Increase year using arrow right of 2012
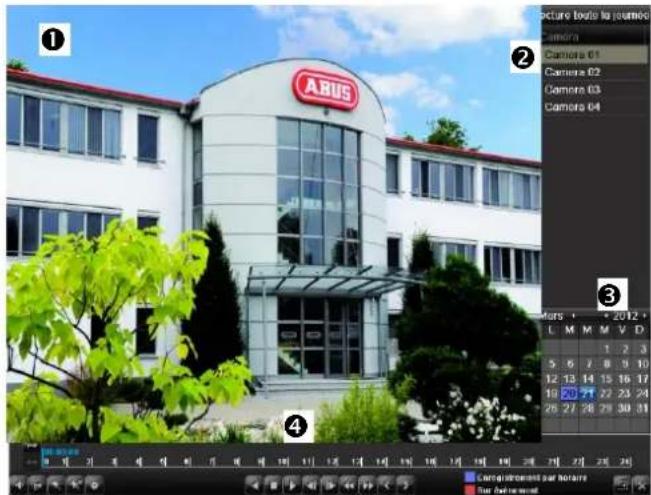This screenshot has height=495, width=651. point(644,316)
